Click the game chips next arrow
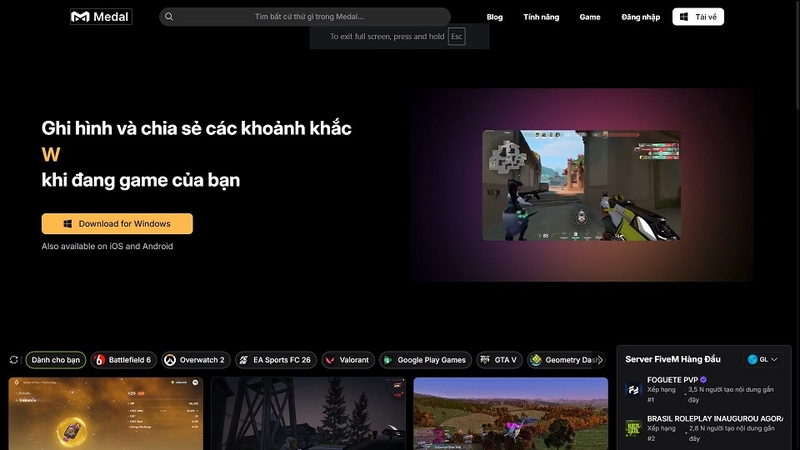 (600, 360)
